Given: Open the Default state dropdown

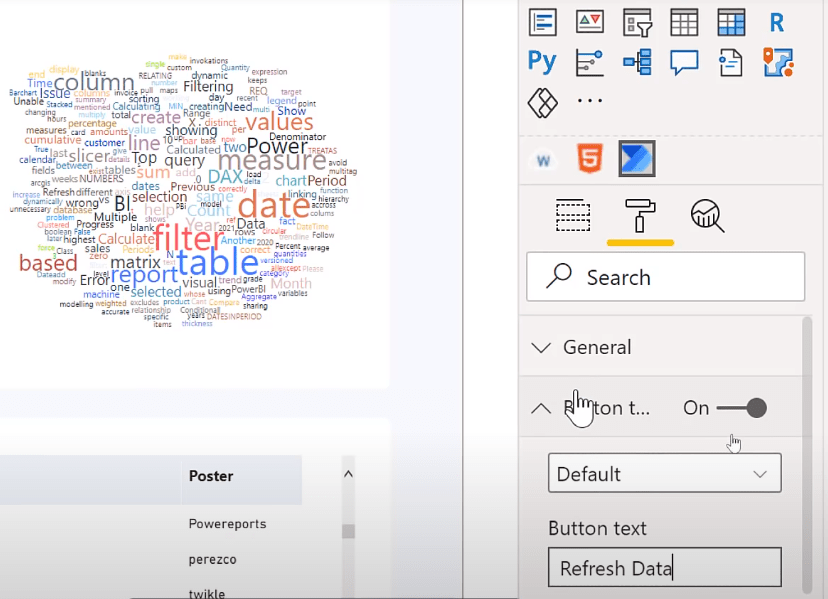Looking at the screenshot, I should pyautogui.click(x=665, y=473).
